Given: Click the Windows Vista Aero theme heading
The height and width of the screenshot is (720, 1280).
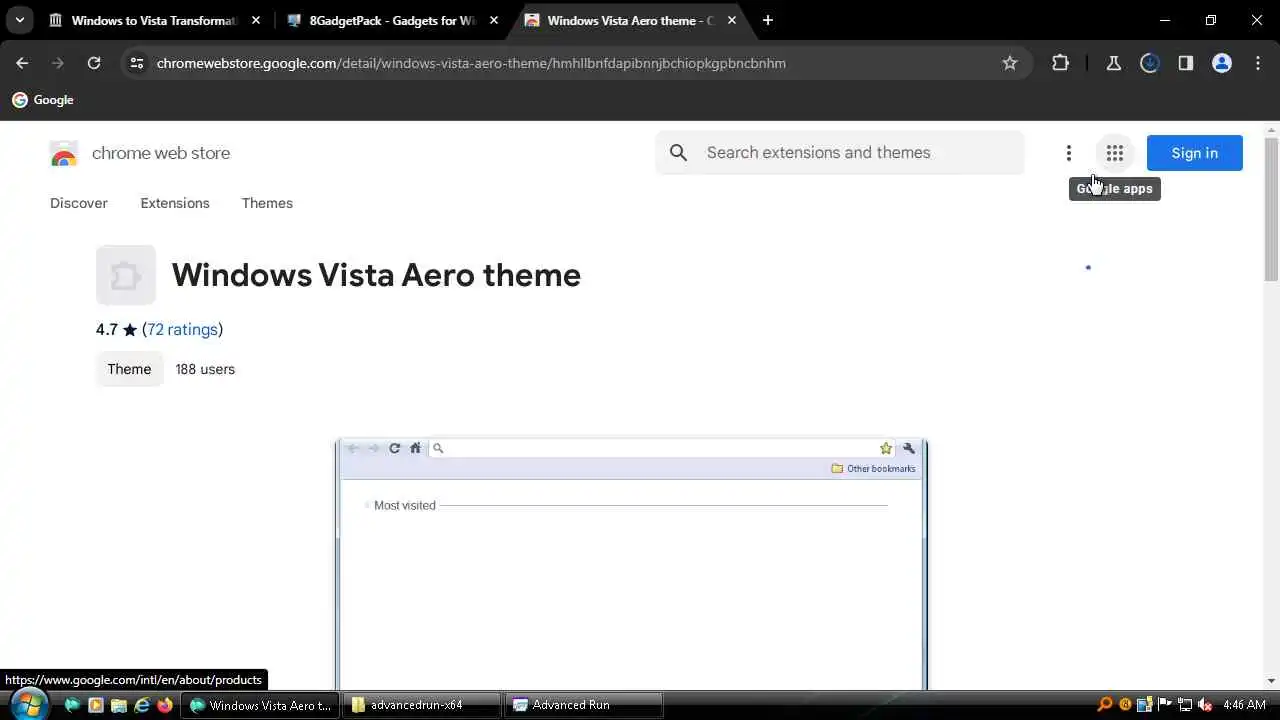Looking at the screenshot, I should [376, 275].
